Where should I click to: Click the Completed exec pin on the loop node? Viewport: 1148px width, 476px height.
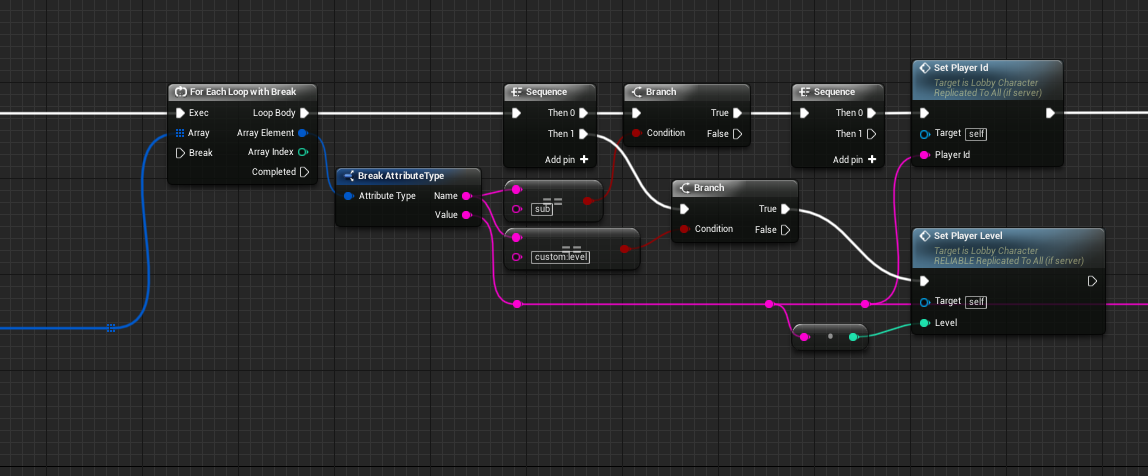304,172
